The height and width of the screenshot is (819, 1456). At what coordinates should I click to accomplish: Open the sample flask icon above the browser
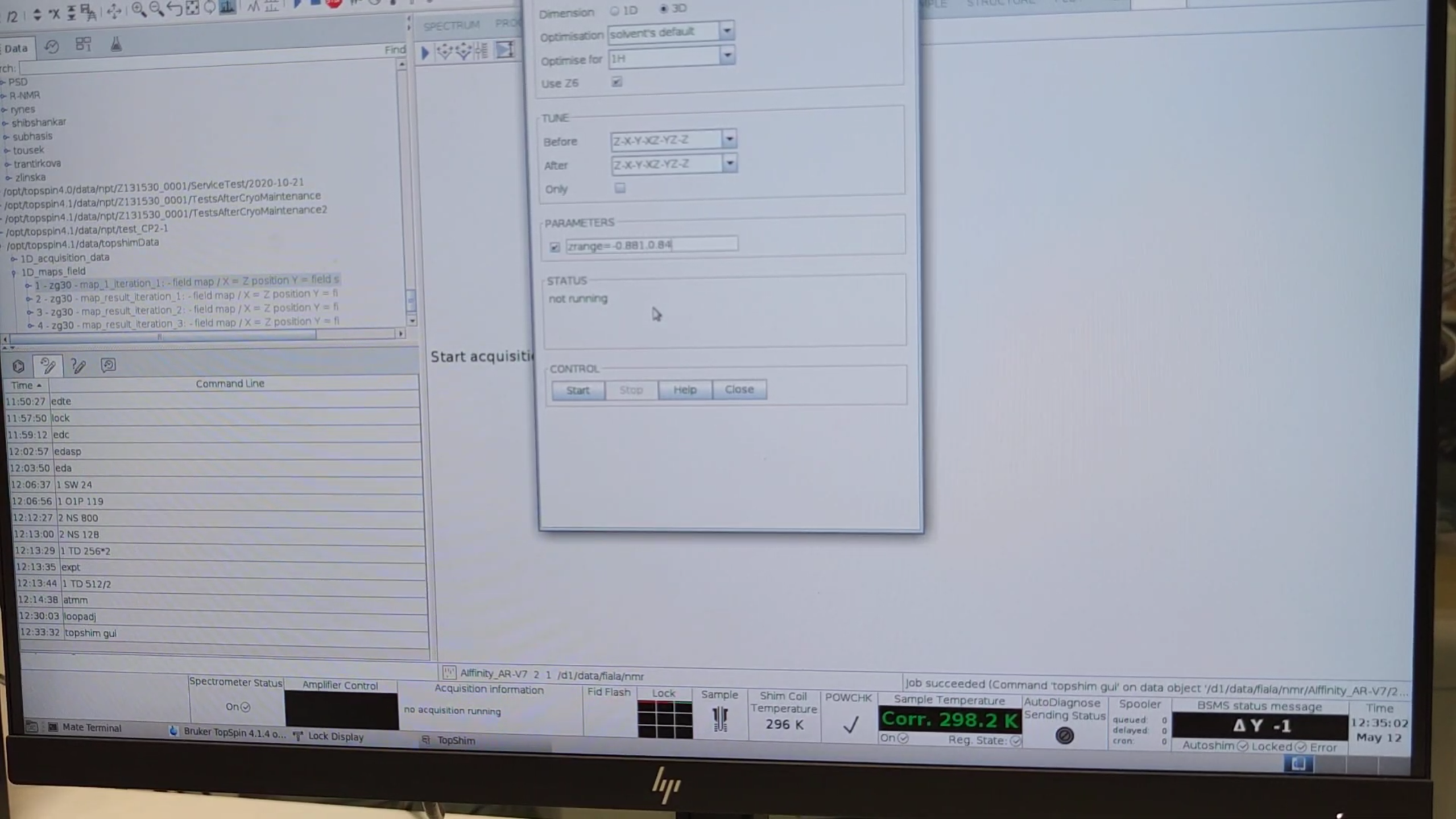116,44
